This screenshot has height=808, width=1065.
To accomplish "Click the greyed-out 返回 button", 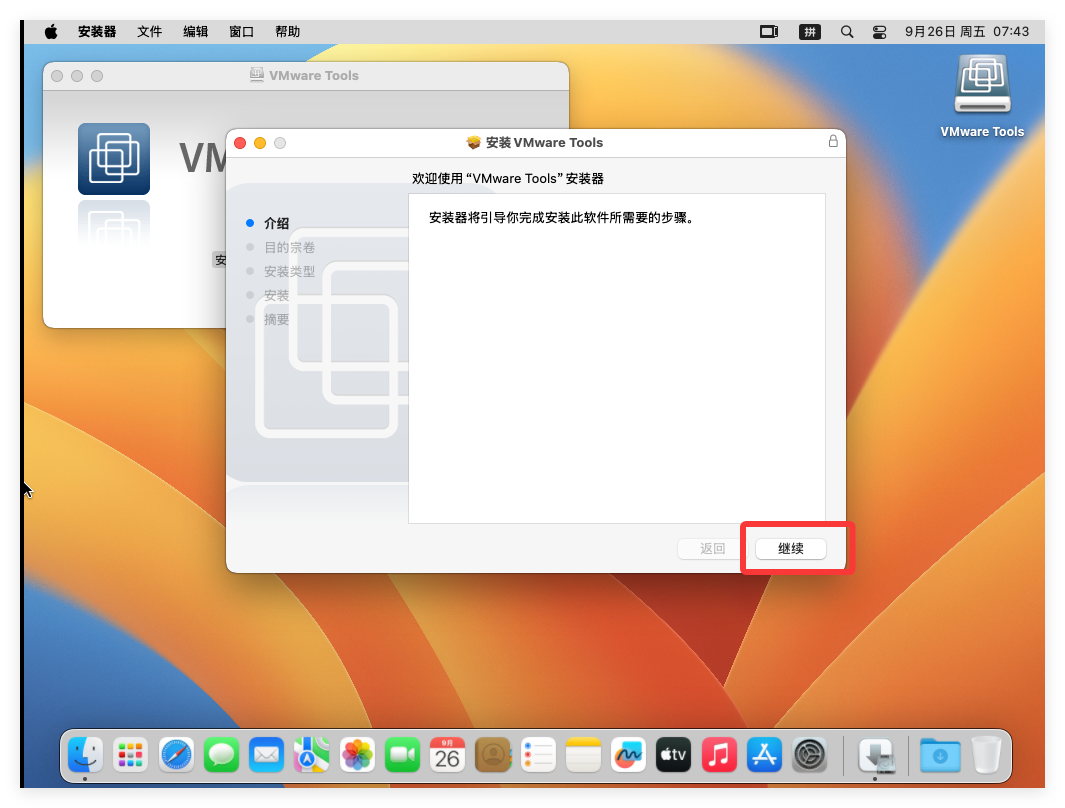I will point(712,549).
